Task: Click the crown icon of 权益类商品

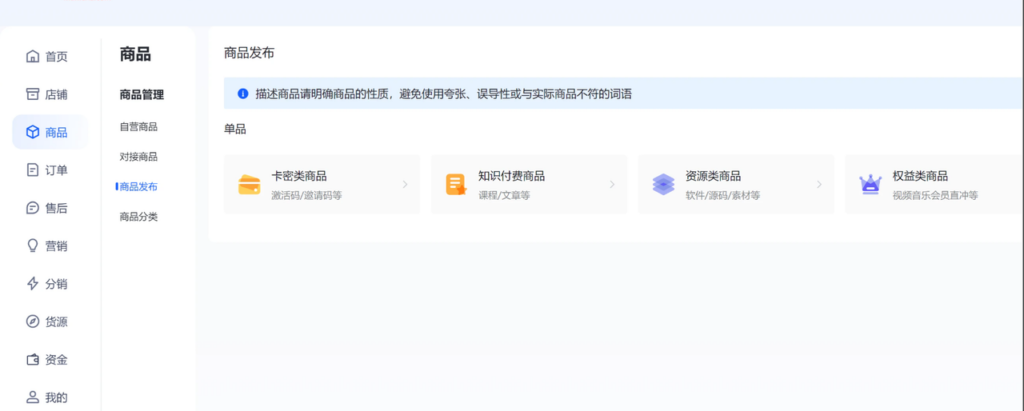Action: pyautogui.click(x=871, y=185)
